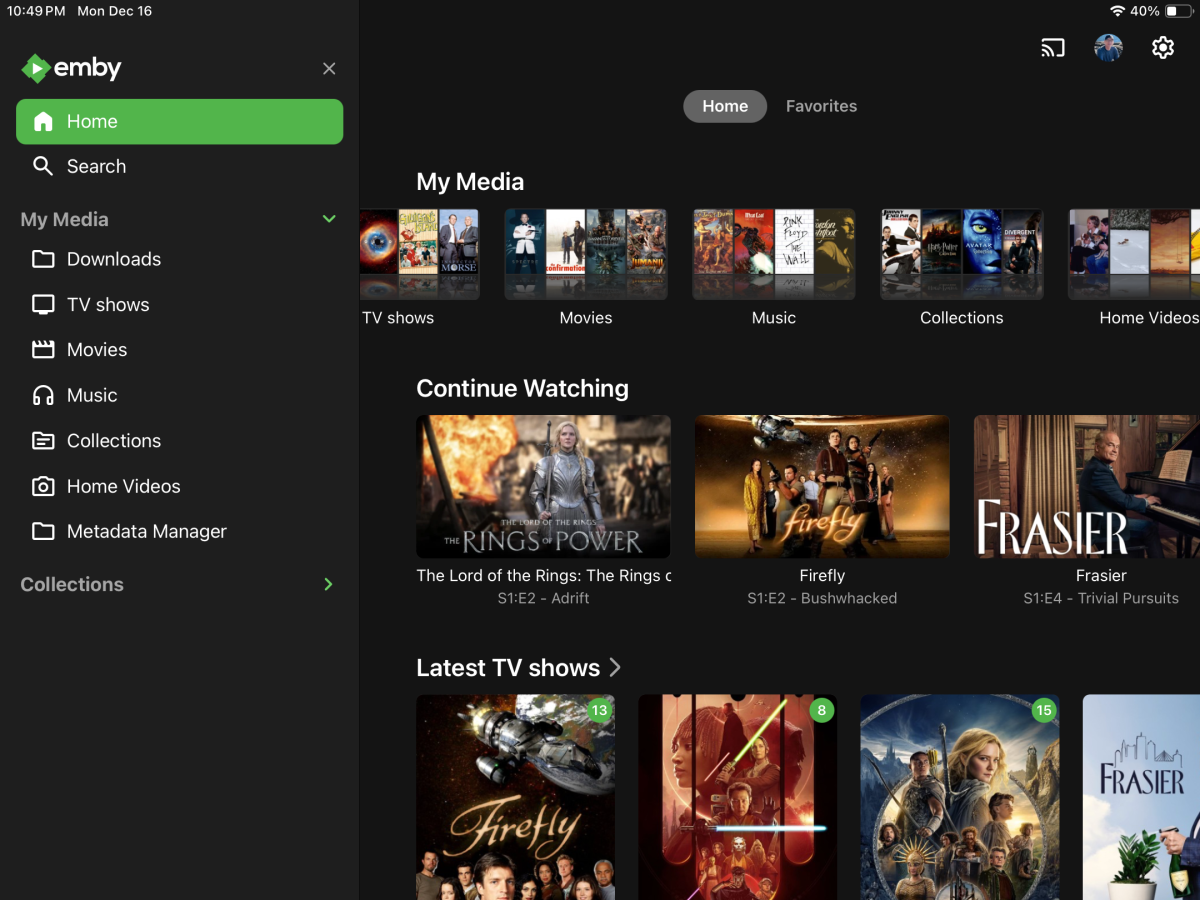
Task: Resume Firefly in Continue Watching
Action: tap(822, 487)
